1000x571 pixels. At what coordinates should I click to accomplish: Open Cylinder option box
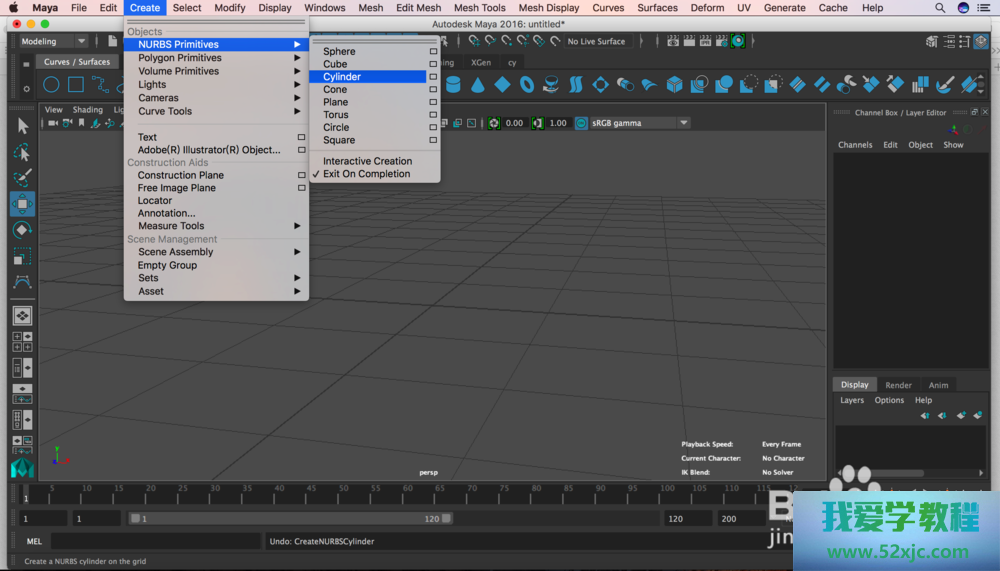pos(433,77)
